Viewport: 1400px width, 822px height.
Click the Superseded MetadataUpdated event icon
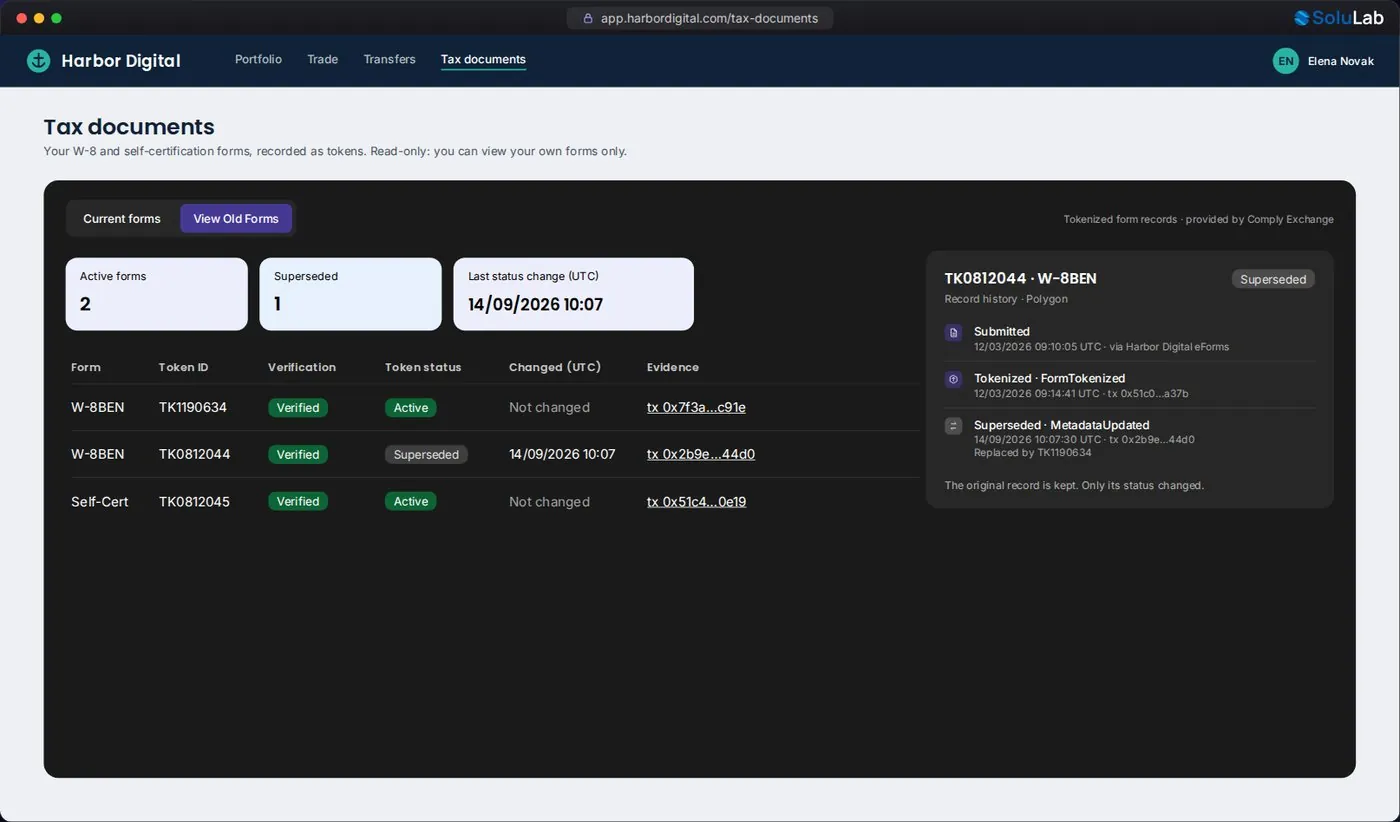pyautogui.click(x=953, y=426)
